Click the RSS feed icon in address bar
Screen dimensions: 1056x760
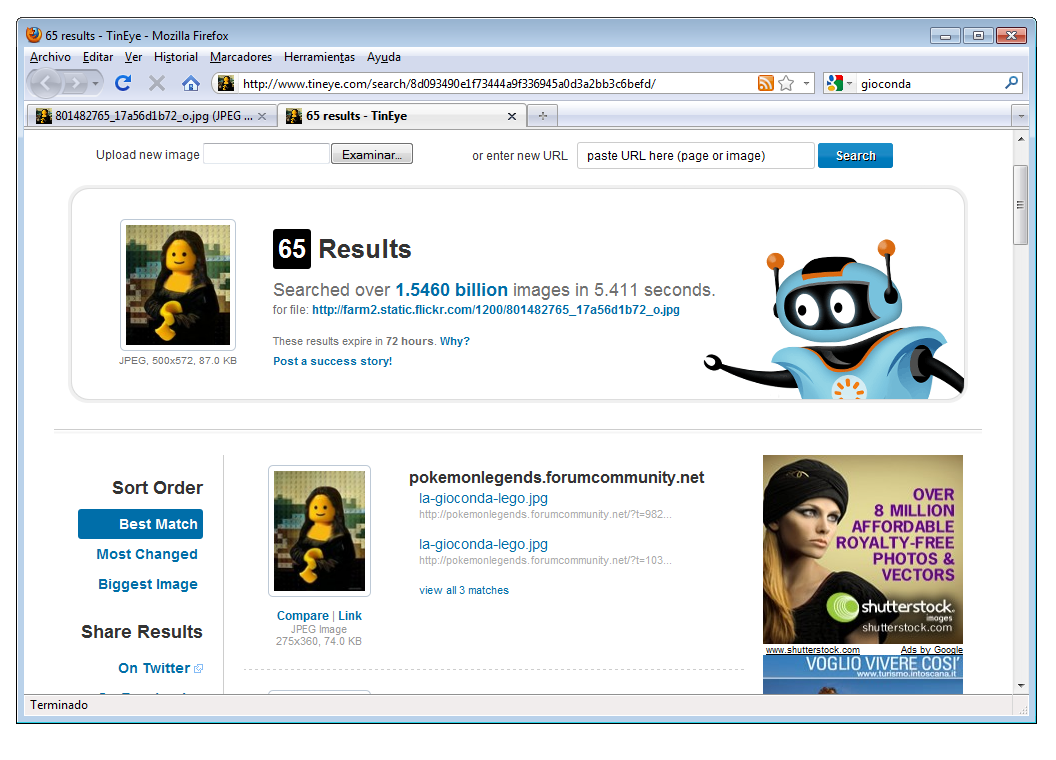766,83
